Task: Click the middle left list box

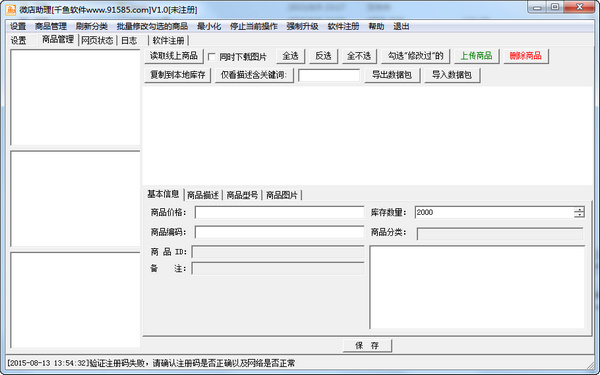Action: 75,199
